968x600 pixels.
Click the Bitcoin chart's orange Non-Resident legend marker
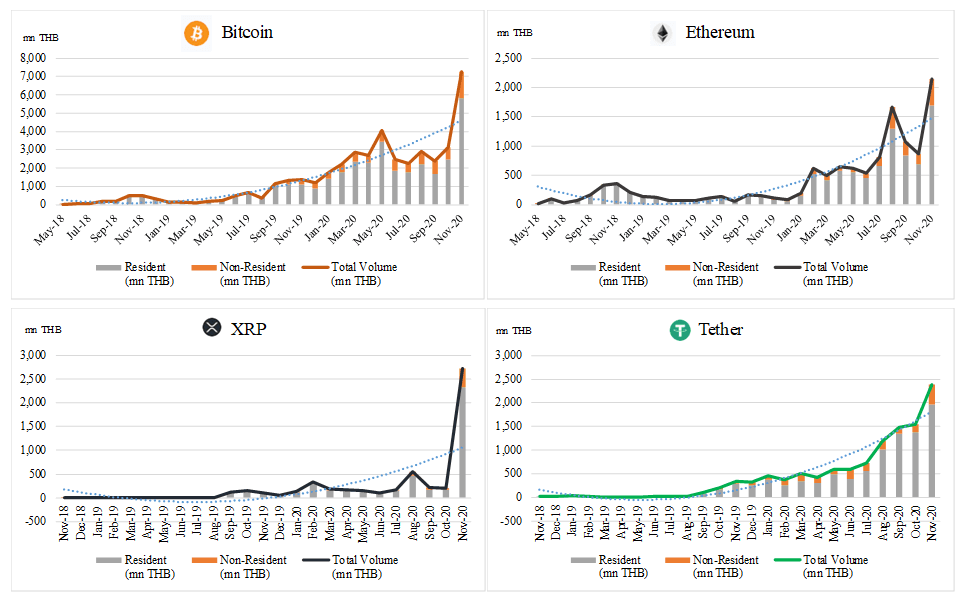[x=204, y=267]
